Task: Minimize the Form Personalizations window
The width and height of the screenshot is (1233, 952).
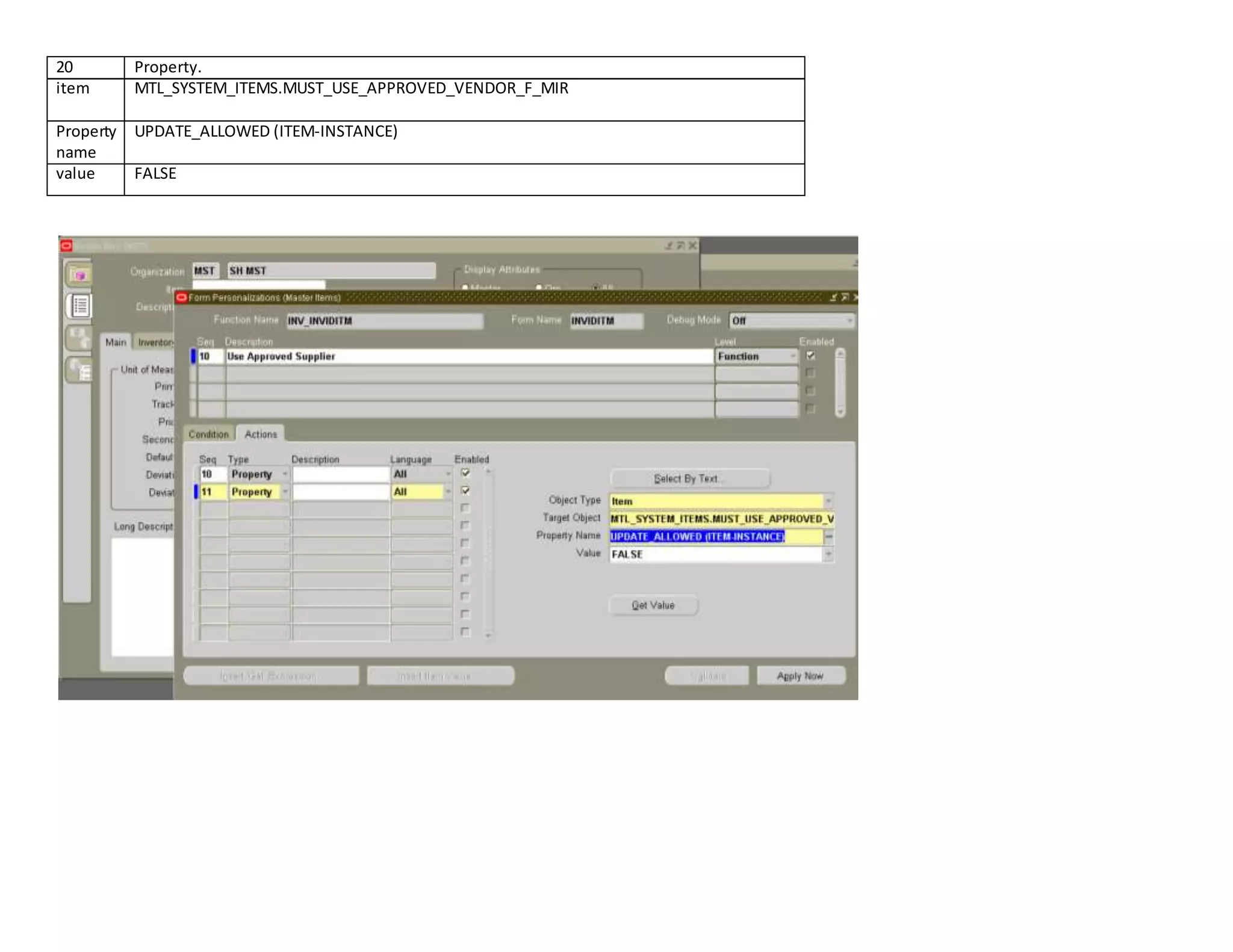Action: coord(833,297)
